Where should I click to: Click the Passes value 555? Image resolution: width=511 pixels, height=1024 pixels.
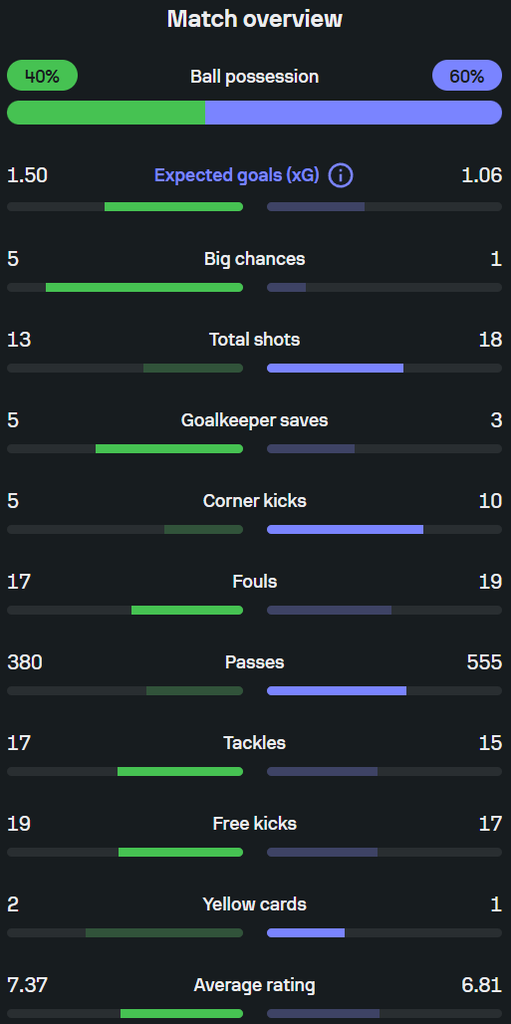pos(484,662)
